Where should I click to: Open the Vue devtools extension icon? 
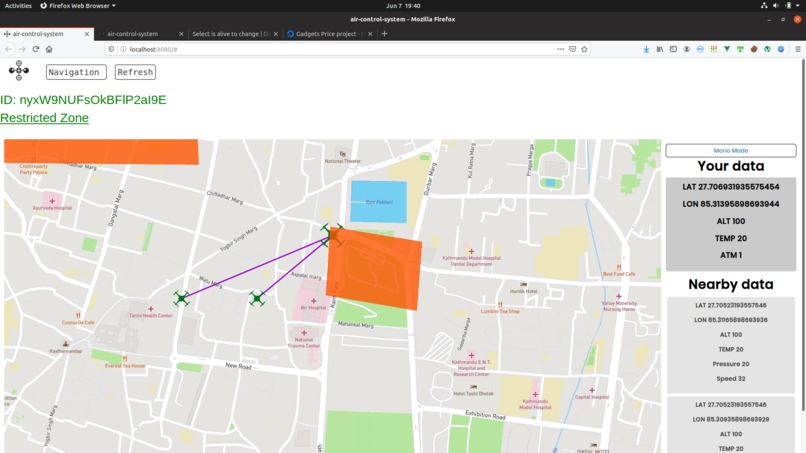point(727,49)
